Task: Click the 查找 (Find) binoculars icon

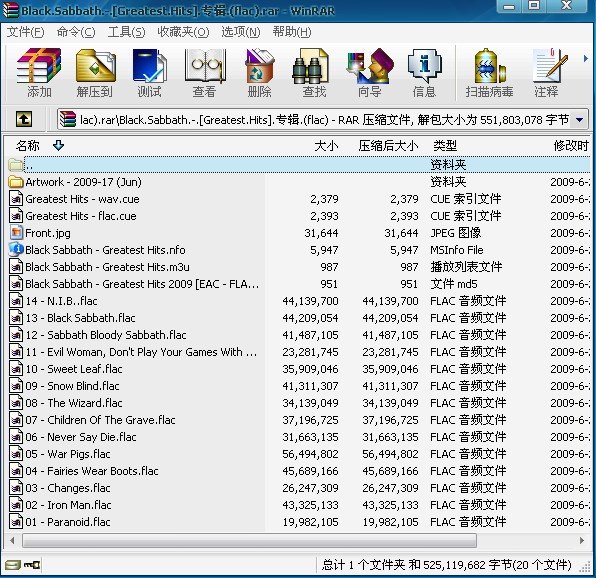Action: click(311, 65)
